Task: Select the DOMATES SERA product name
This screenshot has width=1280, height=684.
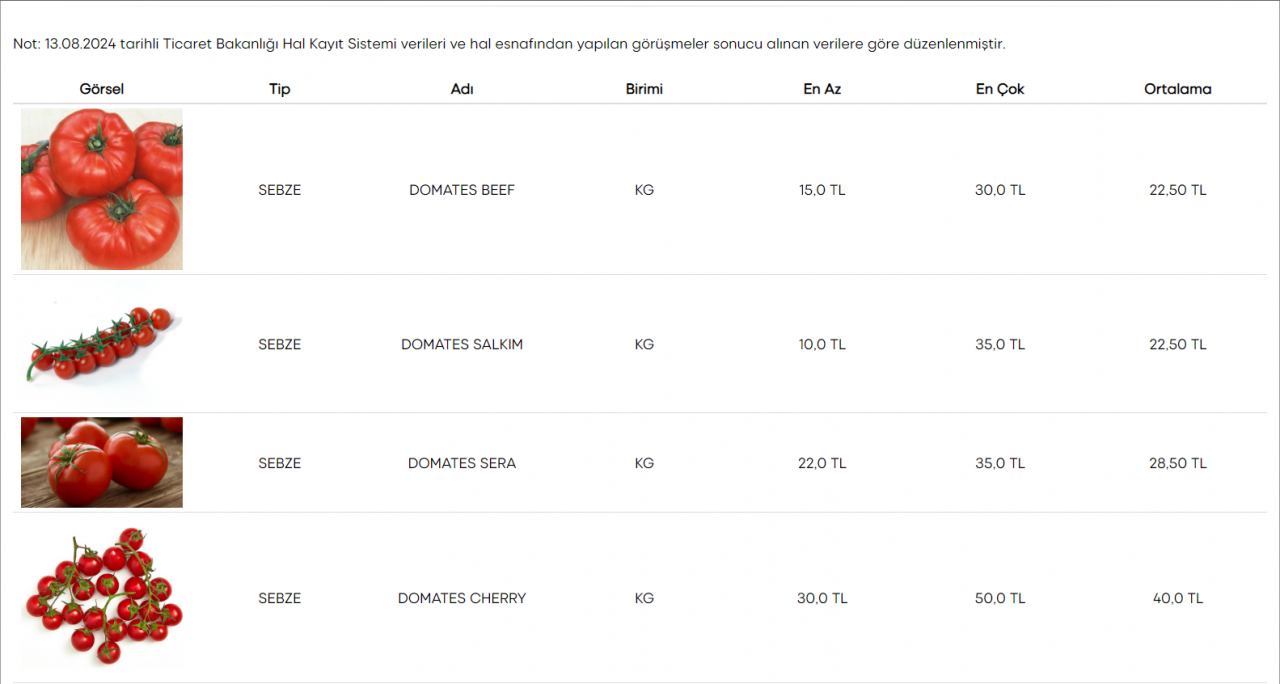Action: pos(462,463)
